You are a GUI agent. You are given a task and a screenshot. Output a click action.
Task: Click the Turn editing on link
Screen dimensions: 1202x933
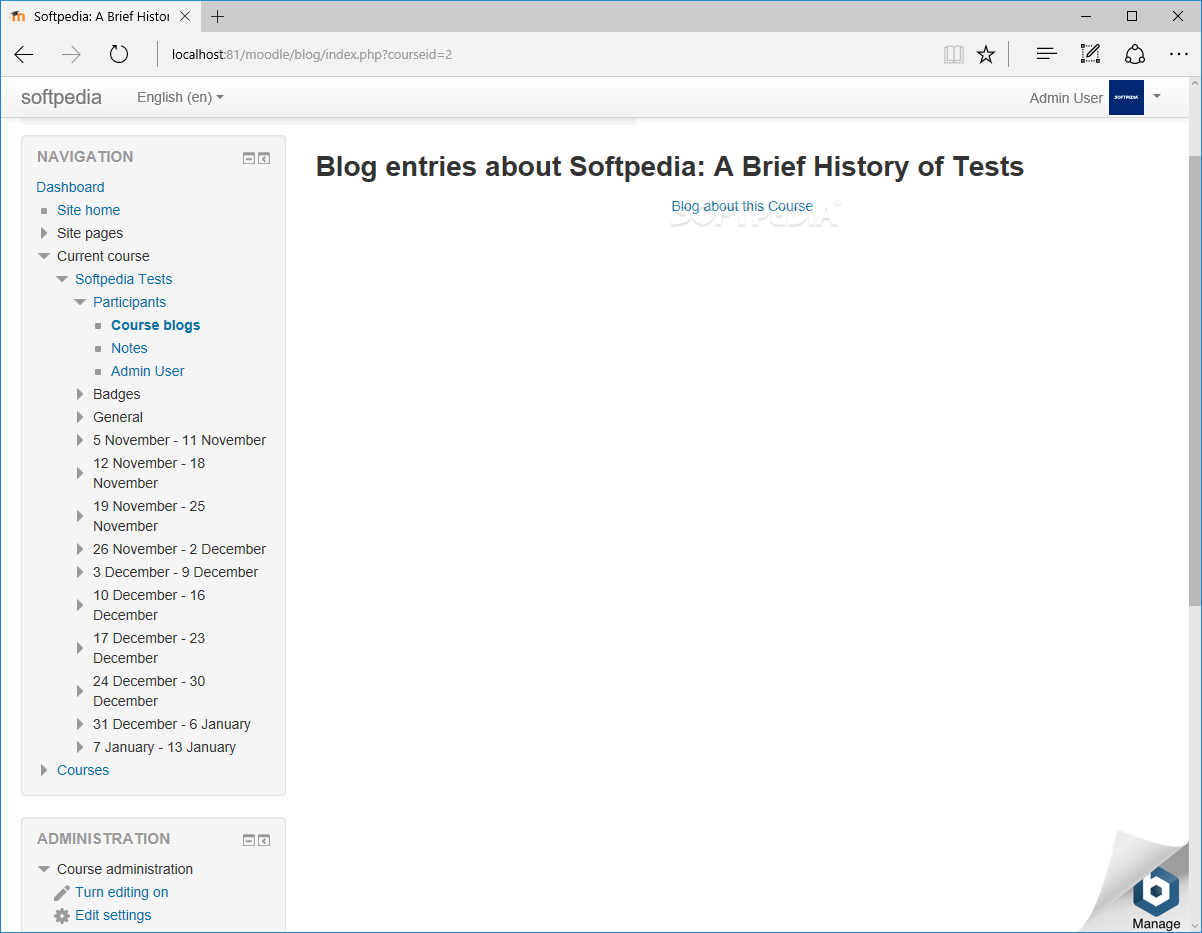point(121,892)
